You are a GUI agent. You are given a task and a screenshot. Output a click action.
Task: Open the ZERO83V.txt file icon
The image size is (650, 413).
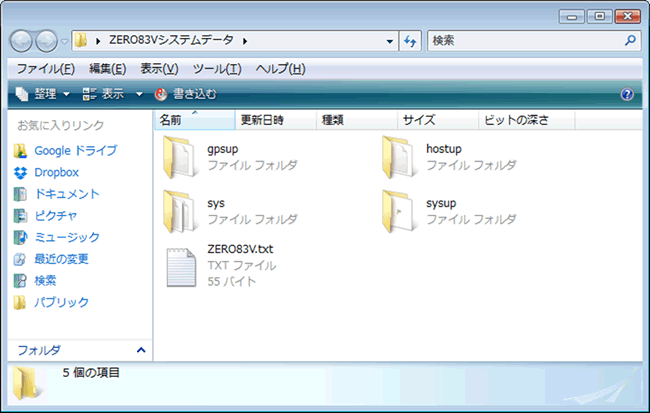181,266
